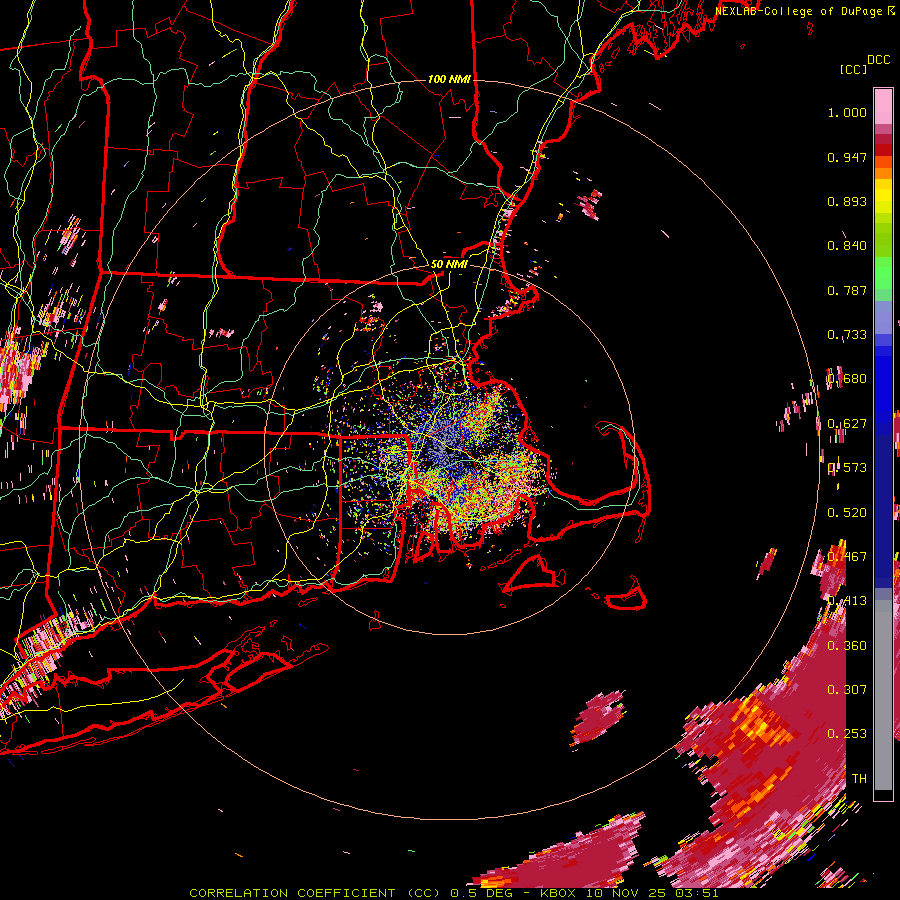Pick the bright green color bar segment

pos(883,273)
